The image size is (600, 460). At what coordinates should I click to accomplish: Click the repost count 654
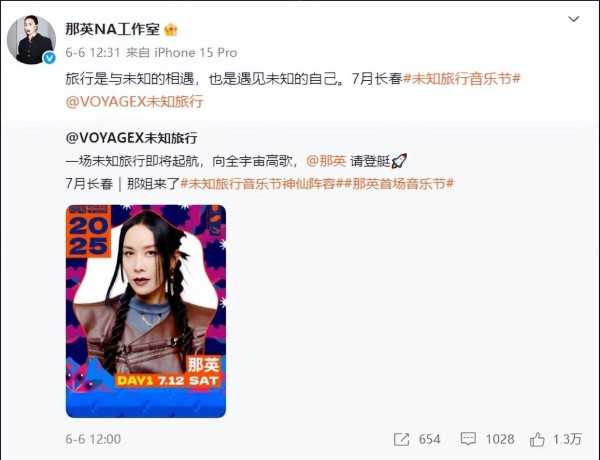(429, 439)
